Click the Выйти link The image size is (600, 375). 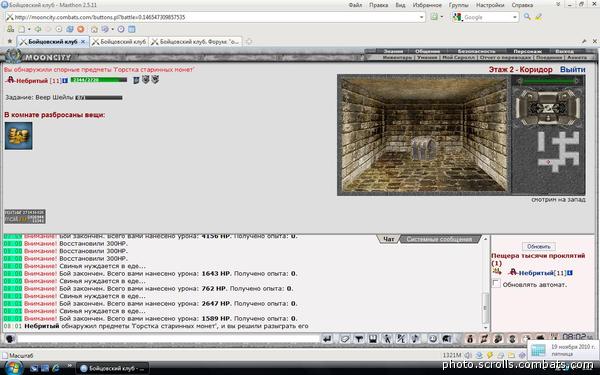(572, 70)
